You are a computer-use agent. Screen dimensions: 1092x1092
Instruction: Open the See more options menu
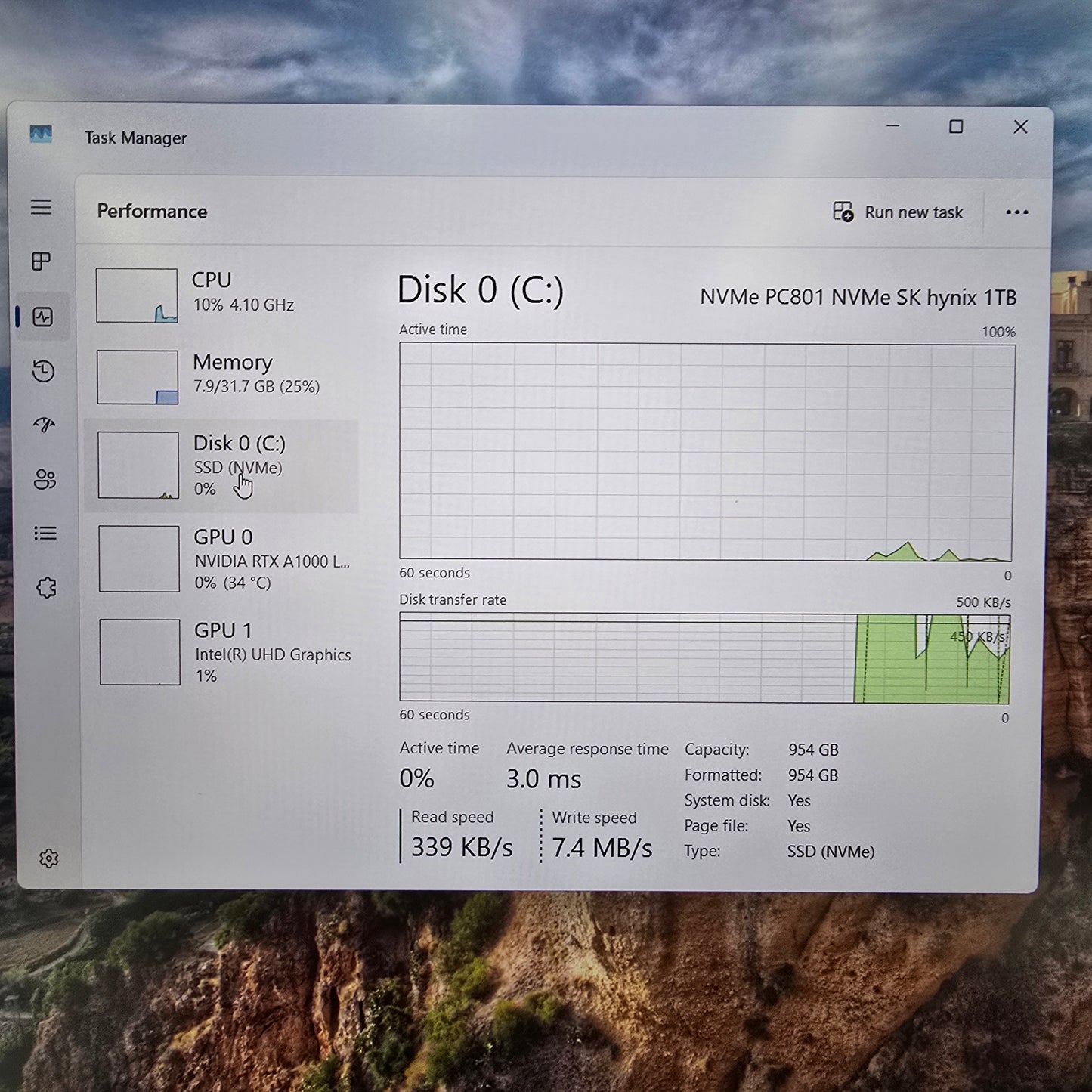(x=1016, y=212)
